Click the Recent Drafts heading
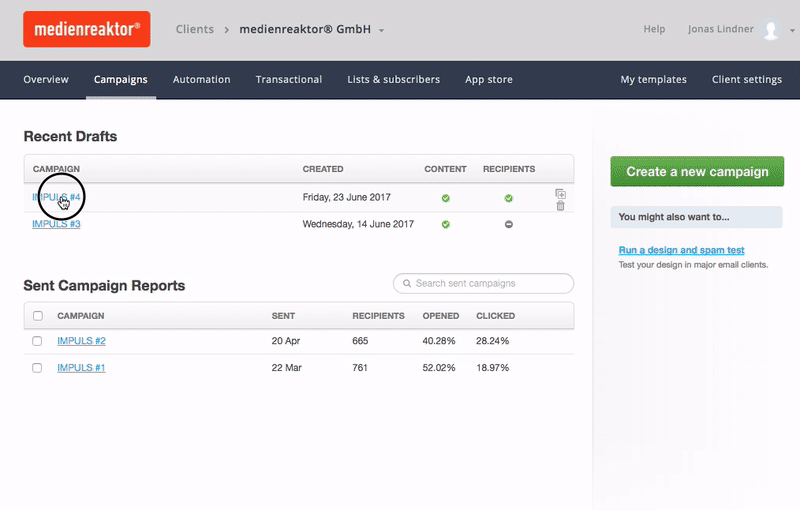This screenshot has width=800, height=510. 70,136
